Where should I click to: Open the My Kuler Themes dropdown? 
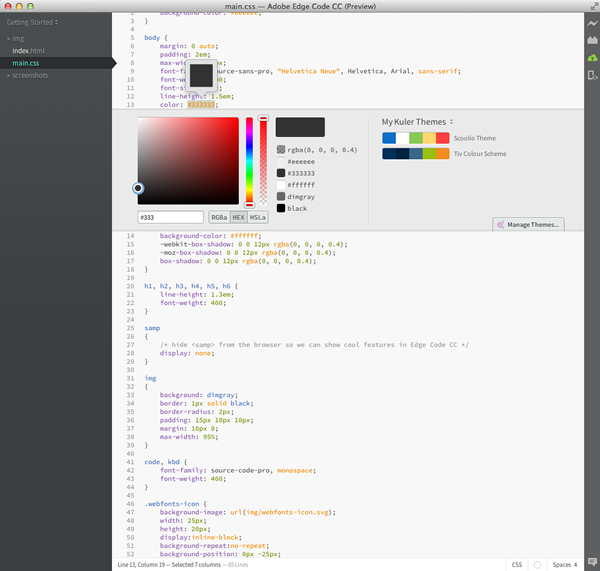[x=417, y=122]
